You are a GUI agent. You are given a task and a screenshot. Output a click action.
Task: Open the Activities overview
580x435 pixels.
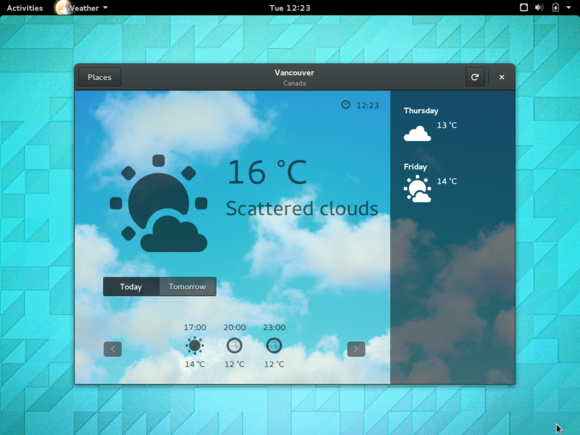tap(25, 8)
